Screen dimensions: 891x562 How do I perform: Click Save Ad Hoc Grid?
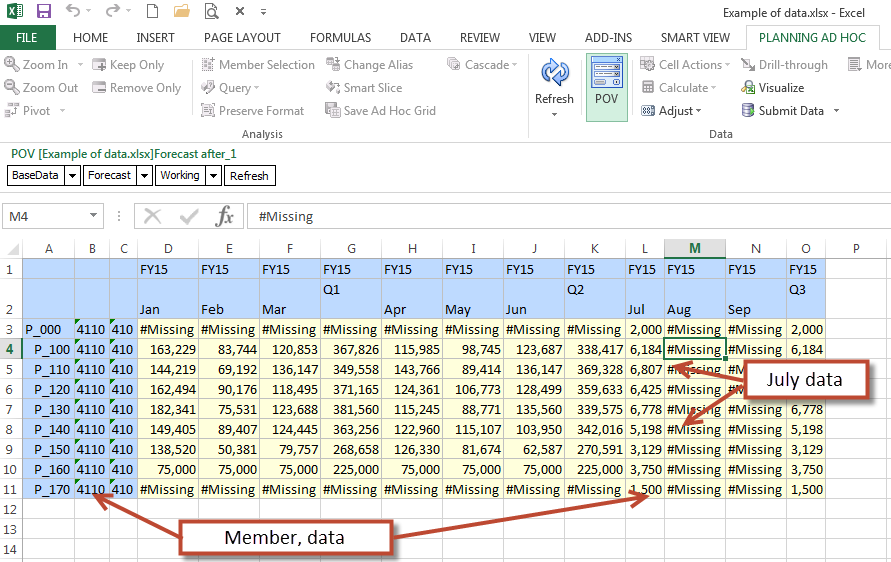point(381,110)
